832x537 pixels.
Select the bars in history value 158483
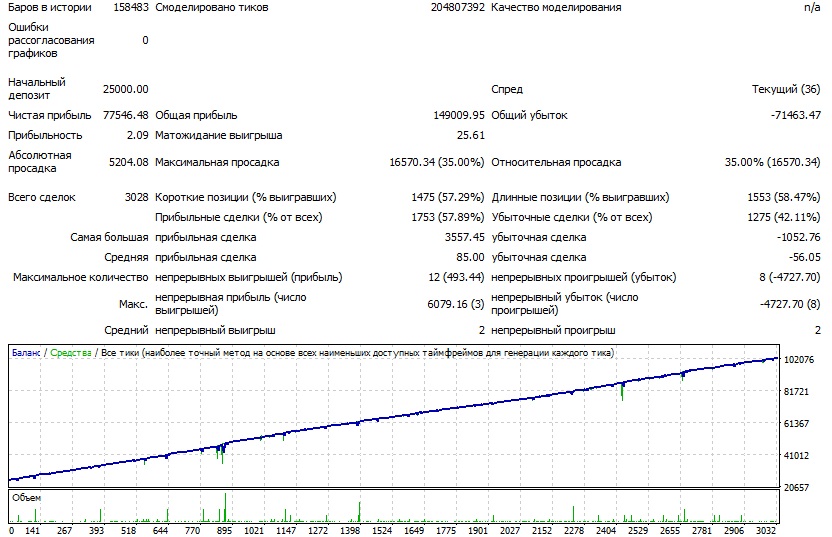(131, 7)
